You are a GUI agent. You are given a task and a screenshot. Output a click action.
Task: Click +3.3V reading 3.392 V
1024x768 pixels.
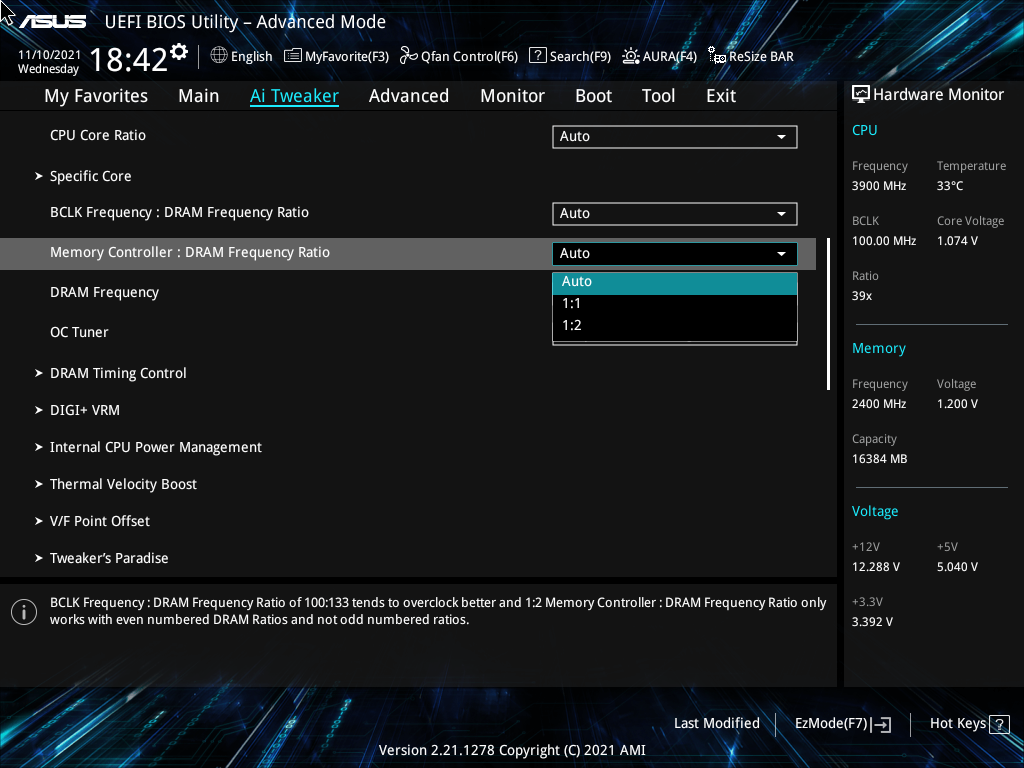872,622
